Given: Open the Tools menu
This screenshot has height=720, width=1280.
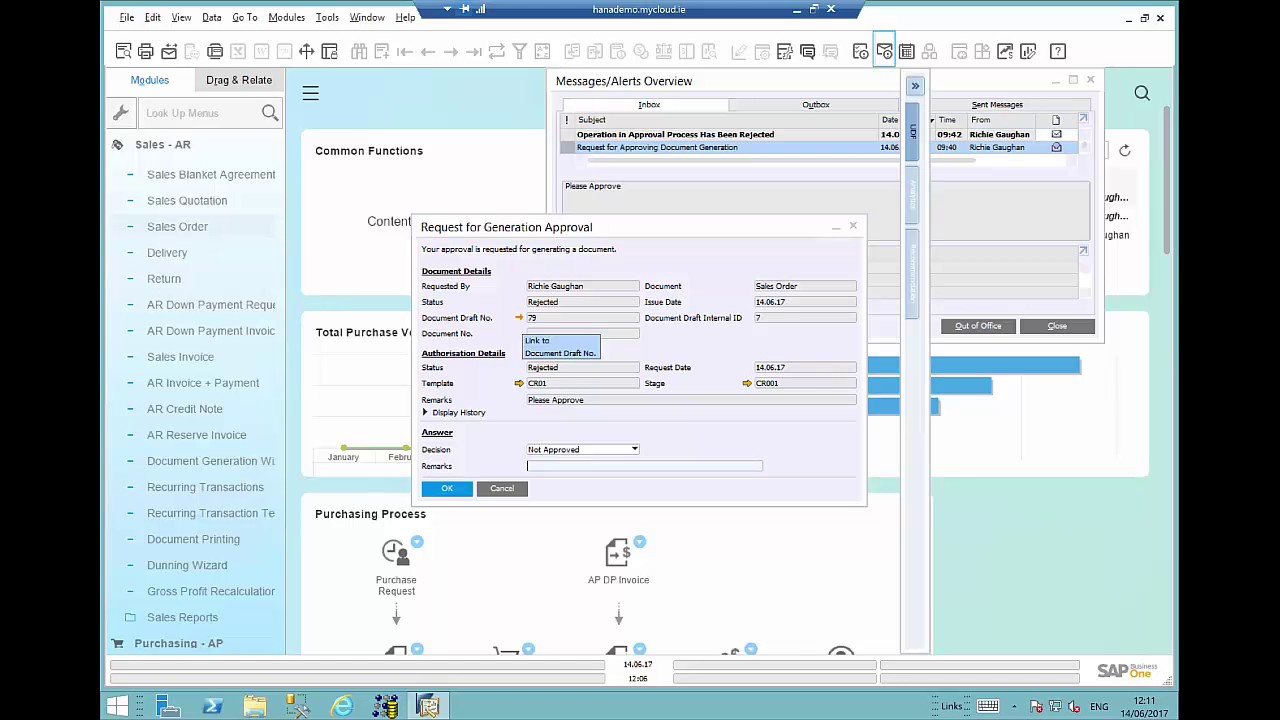Looking at the screenshot, I should pos(327,17).
